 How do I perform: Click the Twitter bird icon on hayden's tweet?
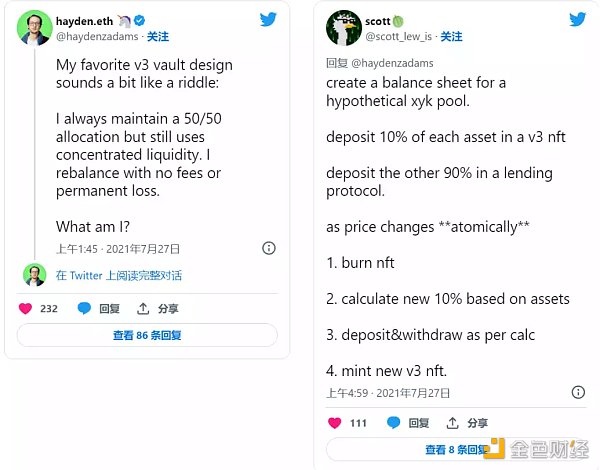[268, 19]
